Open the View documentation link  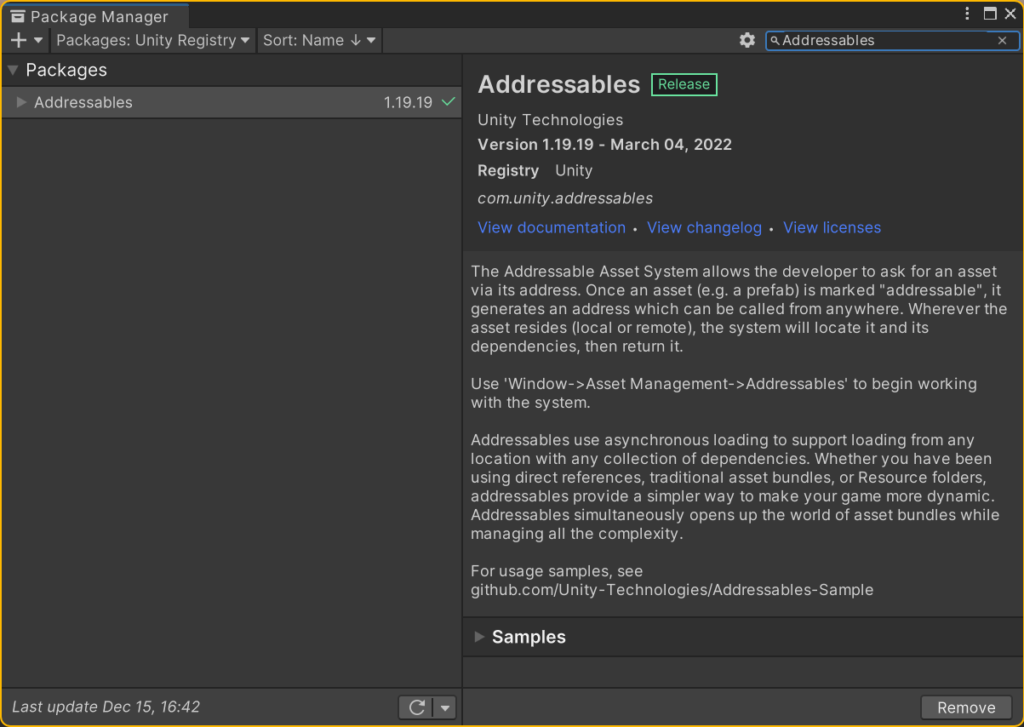551,227
